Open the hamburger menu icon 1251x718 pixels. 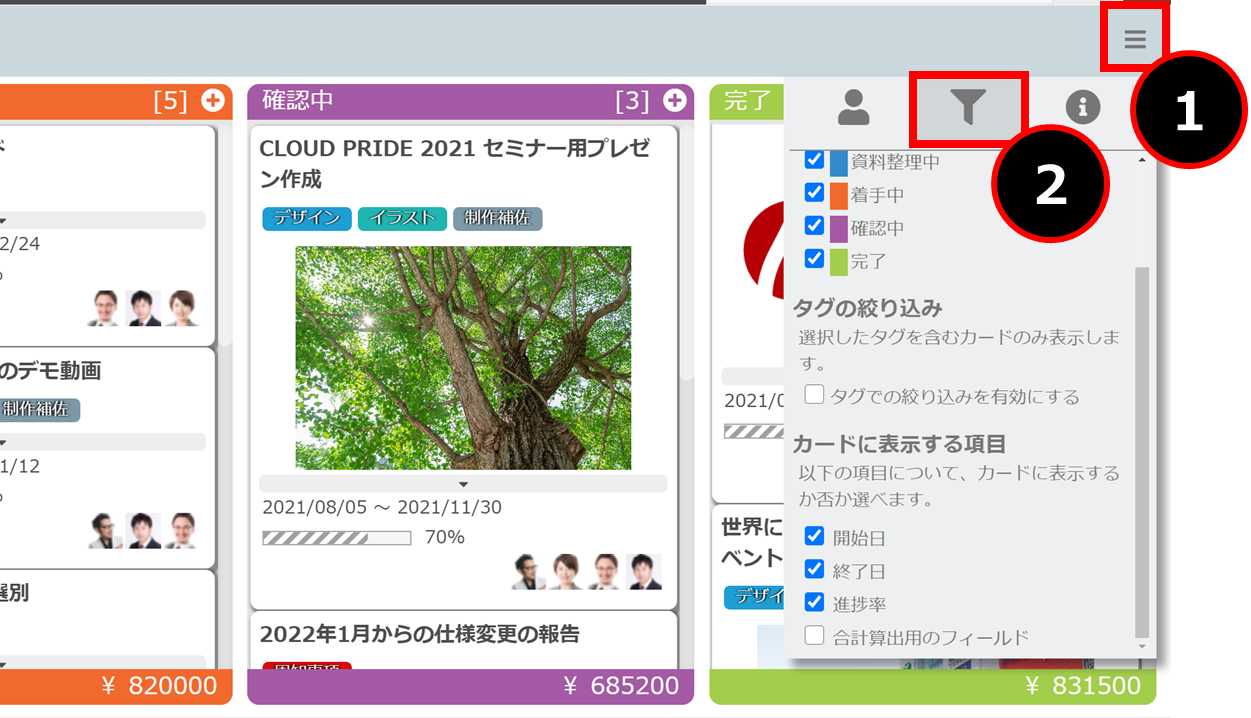tap(1134, 40)
